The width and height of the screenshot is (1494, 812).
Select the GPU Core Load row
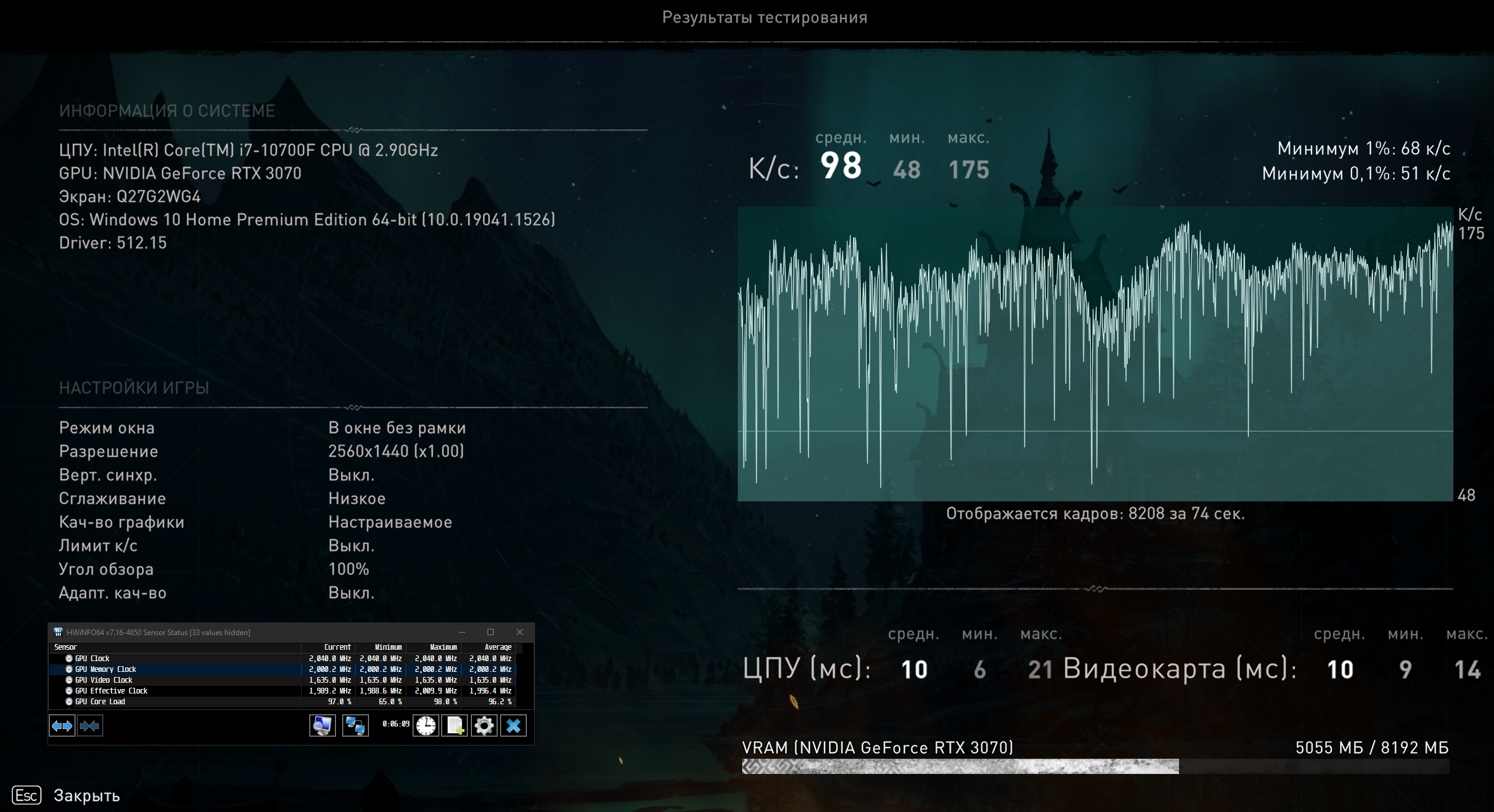[x=100, y=702]
